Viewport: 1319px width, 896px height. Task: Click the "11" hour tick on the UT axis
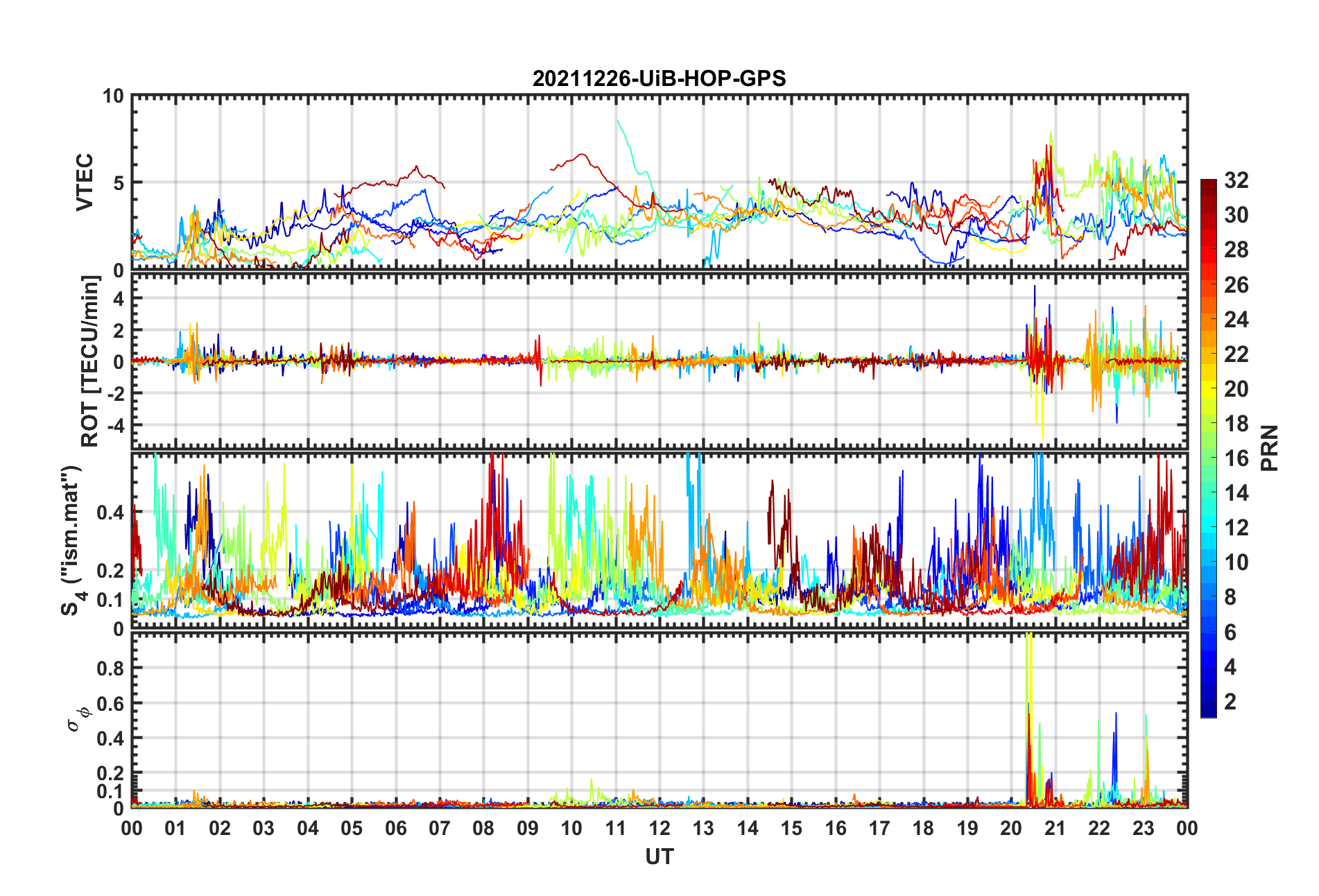[616, 828]
